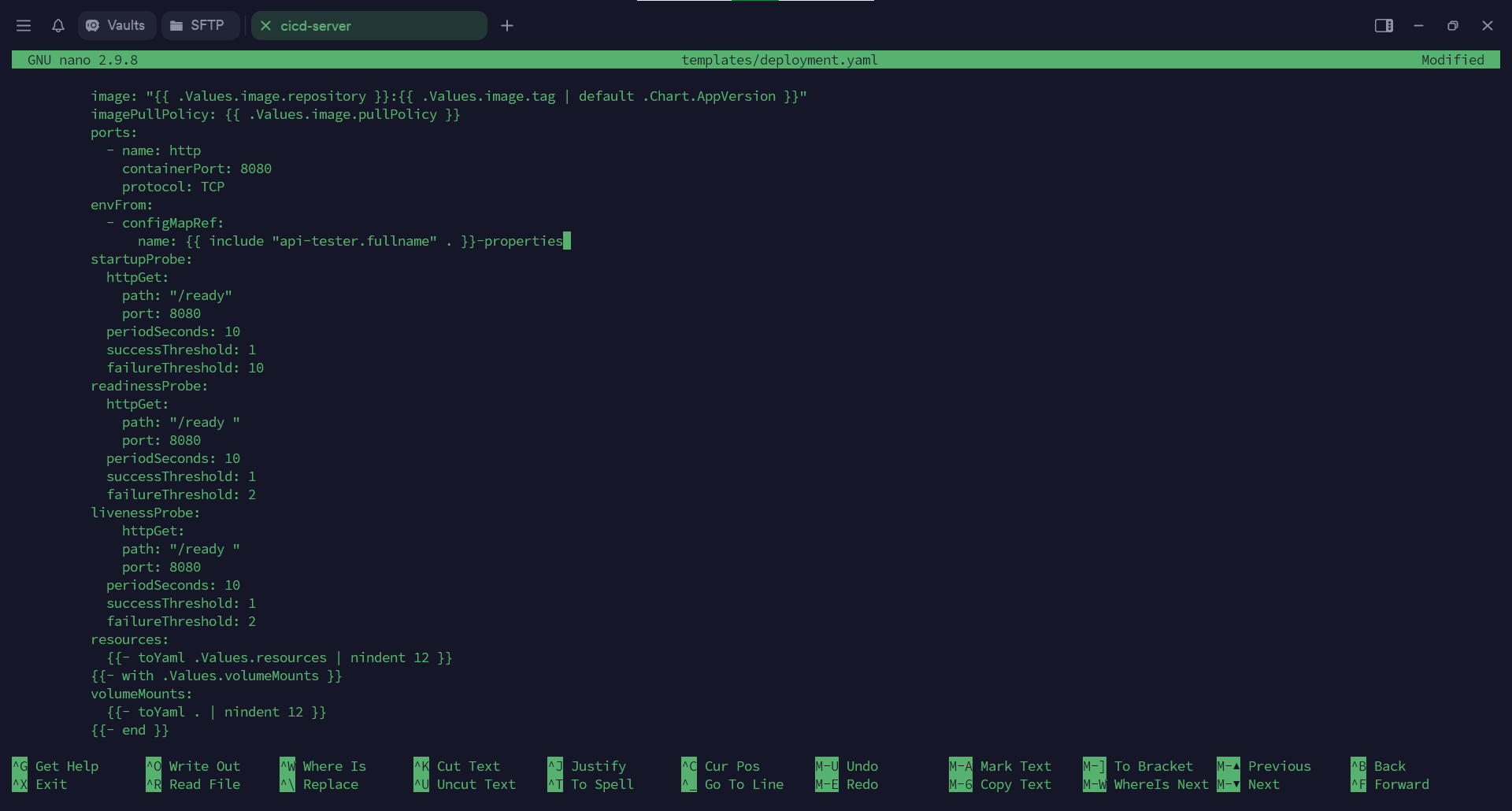The width and height of the screenshot is (1512, 811).
Task: Click the ^W Where Is shortcut
Action: pyautogui.click(x=323, y=766)
